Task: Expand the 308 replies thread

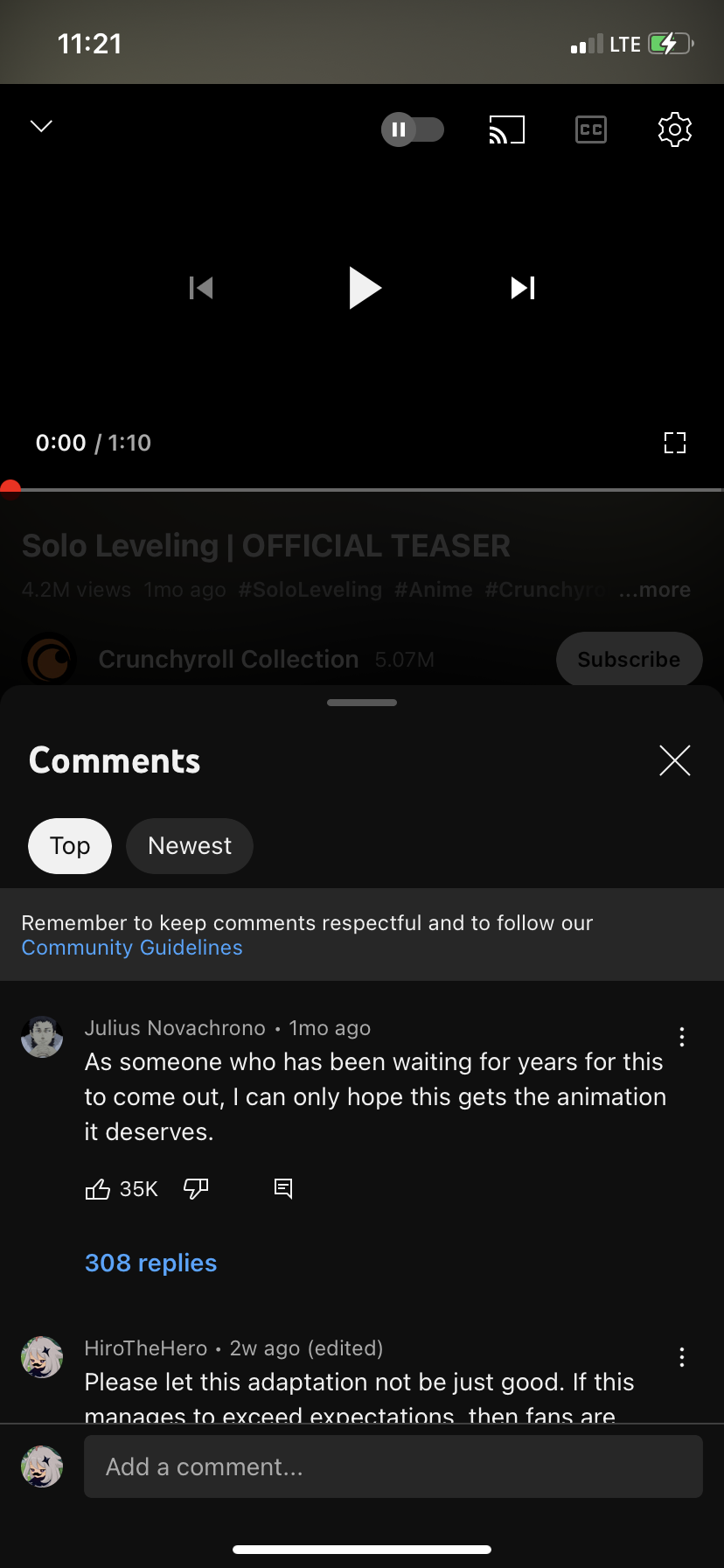Action: click(150, 1263)
